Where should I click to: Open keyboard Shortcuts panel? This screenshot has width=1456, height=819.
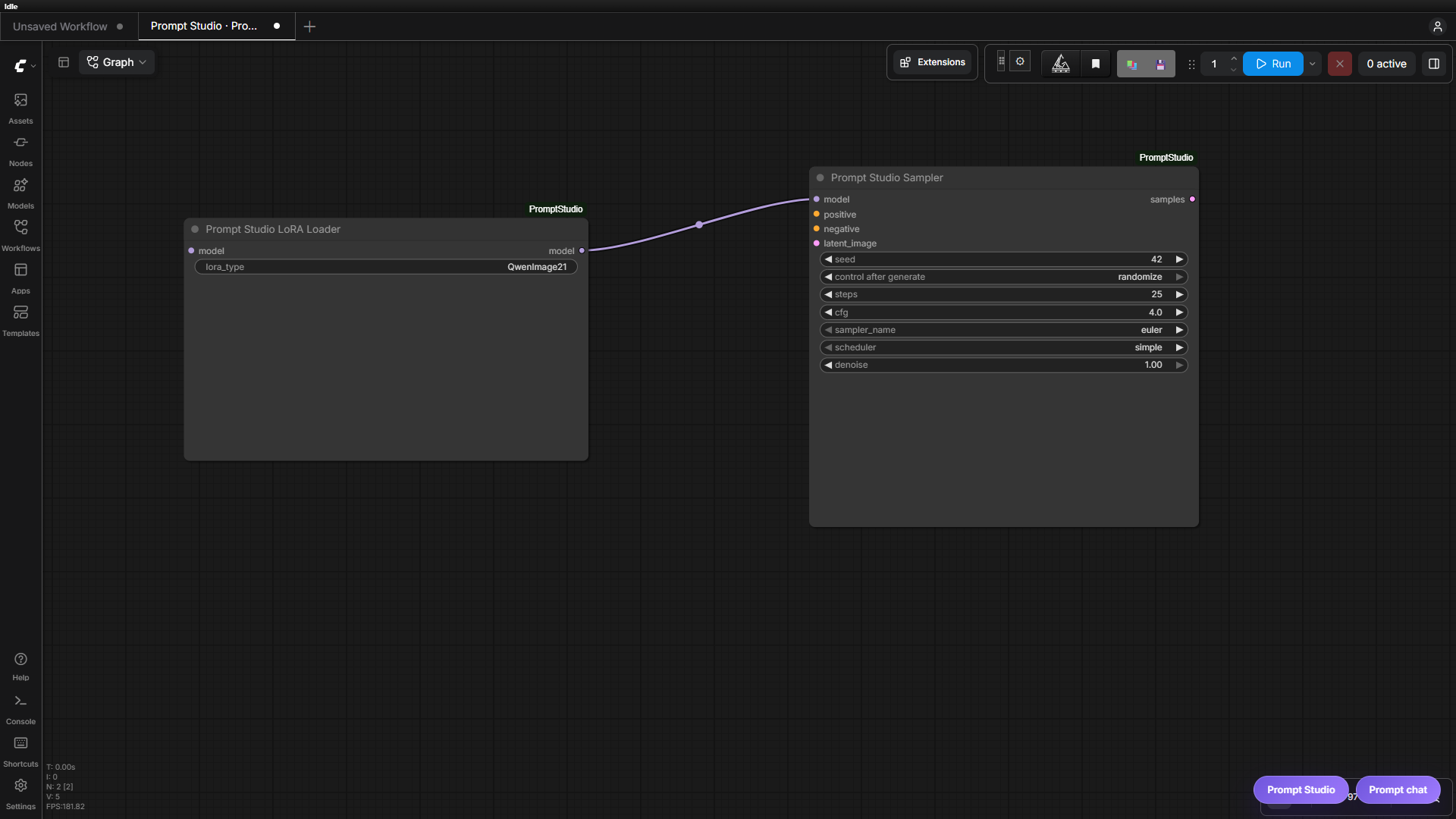click(x=20, y=752)
